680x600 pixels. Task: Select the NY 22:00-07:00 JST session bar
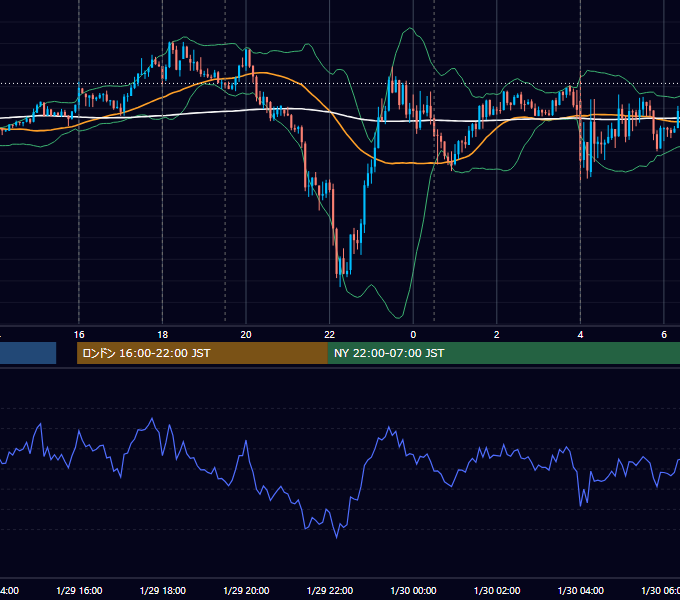pos(503,353)
